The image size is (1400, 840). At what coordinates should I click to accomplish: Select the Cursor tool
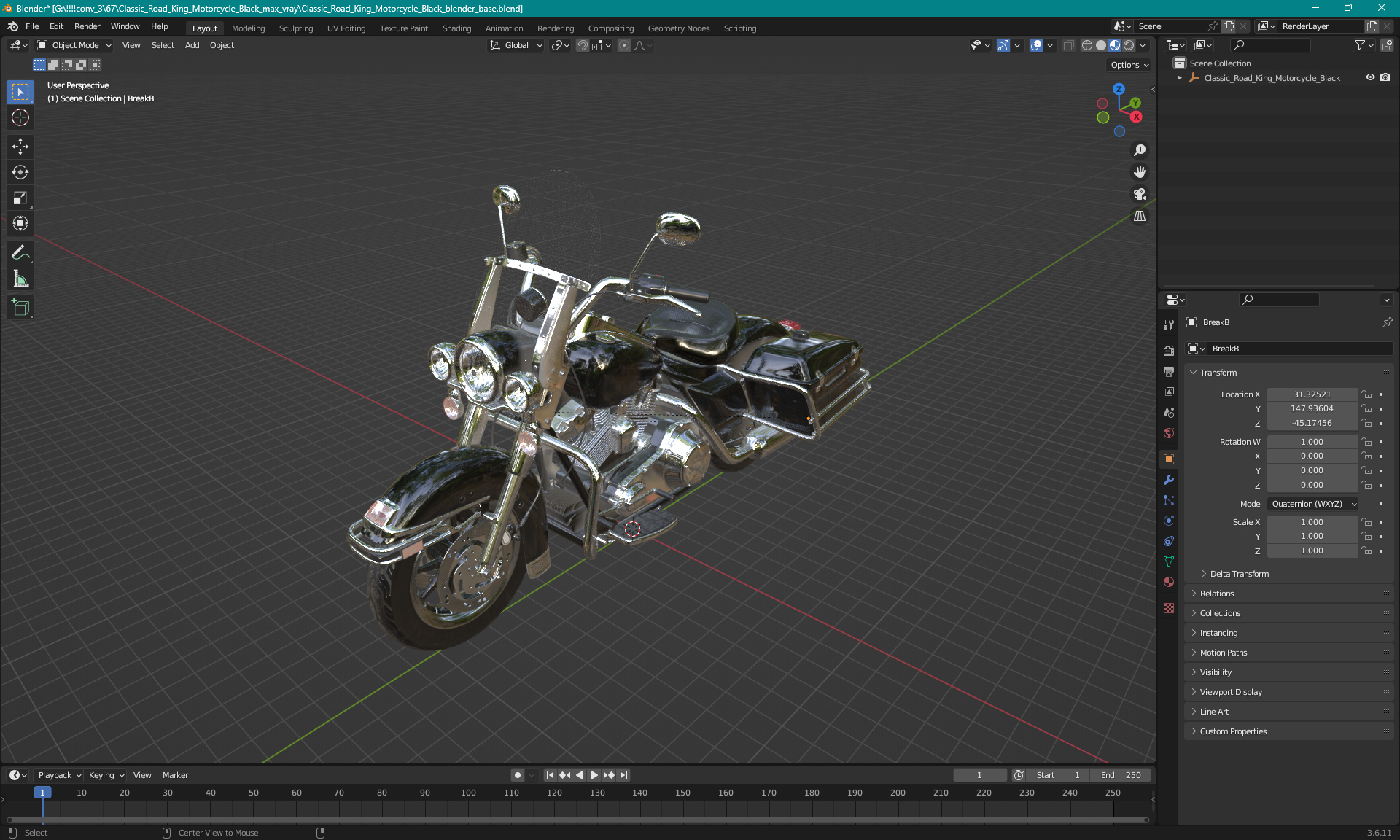coord(20,117)
